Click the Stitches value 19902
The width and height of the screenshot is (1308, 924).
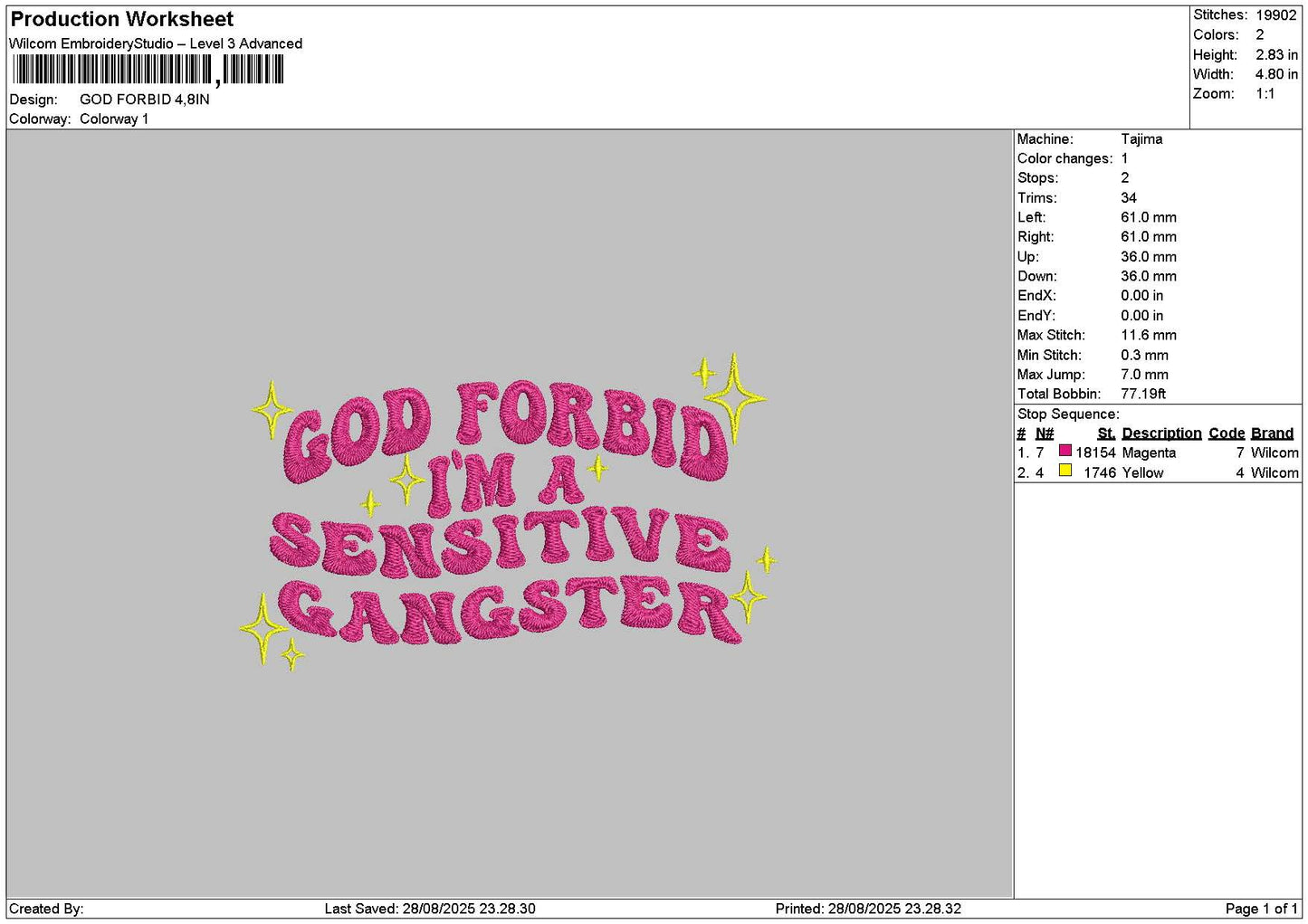1276,15
